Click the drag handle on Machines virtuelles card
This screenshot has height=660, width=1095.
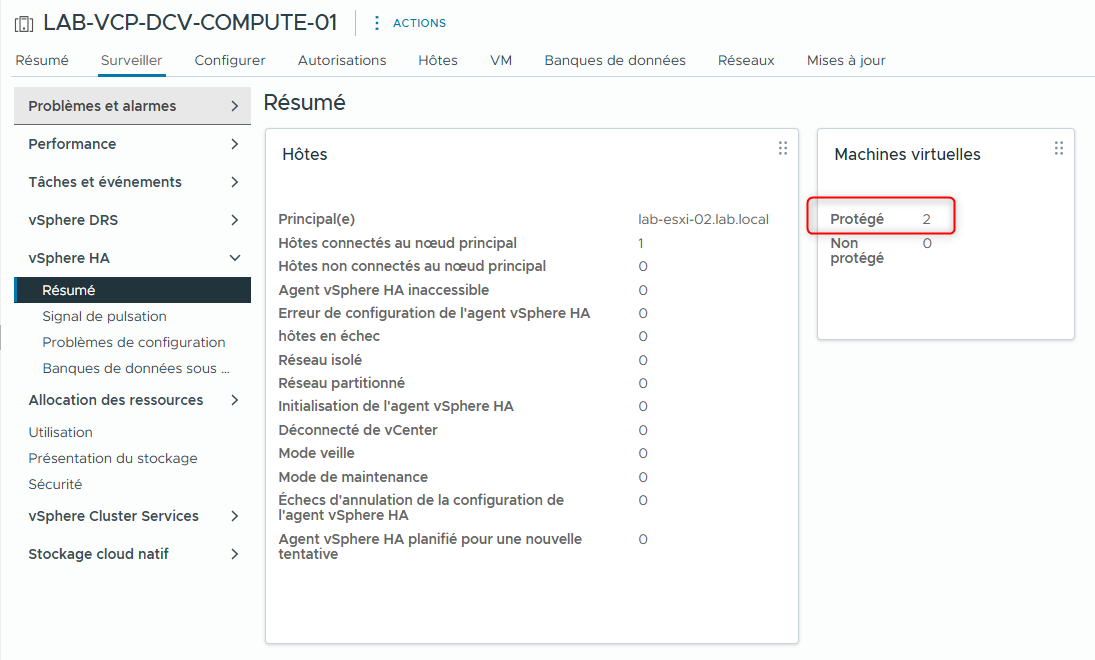1059,147
